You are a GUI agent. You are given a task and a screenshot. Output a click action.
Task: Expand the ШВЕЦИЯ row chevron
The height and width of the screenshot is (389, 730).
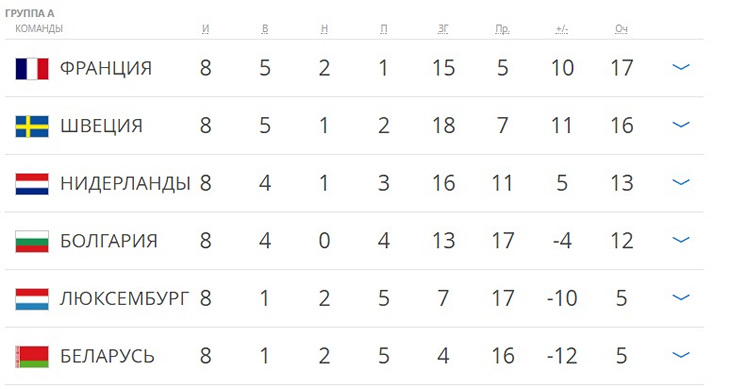[681, 125]
